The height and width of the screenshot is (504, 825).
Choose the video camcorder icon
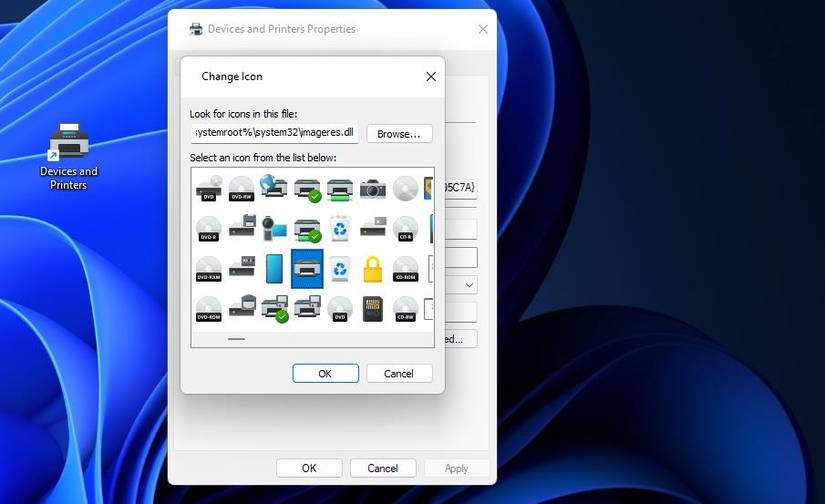[x=274, y=228]
